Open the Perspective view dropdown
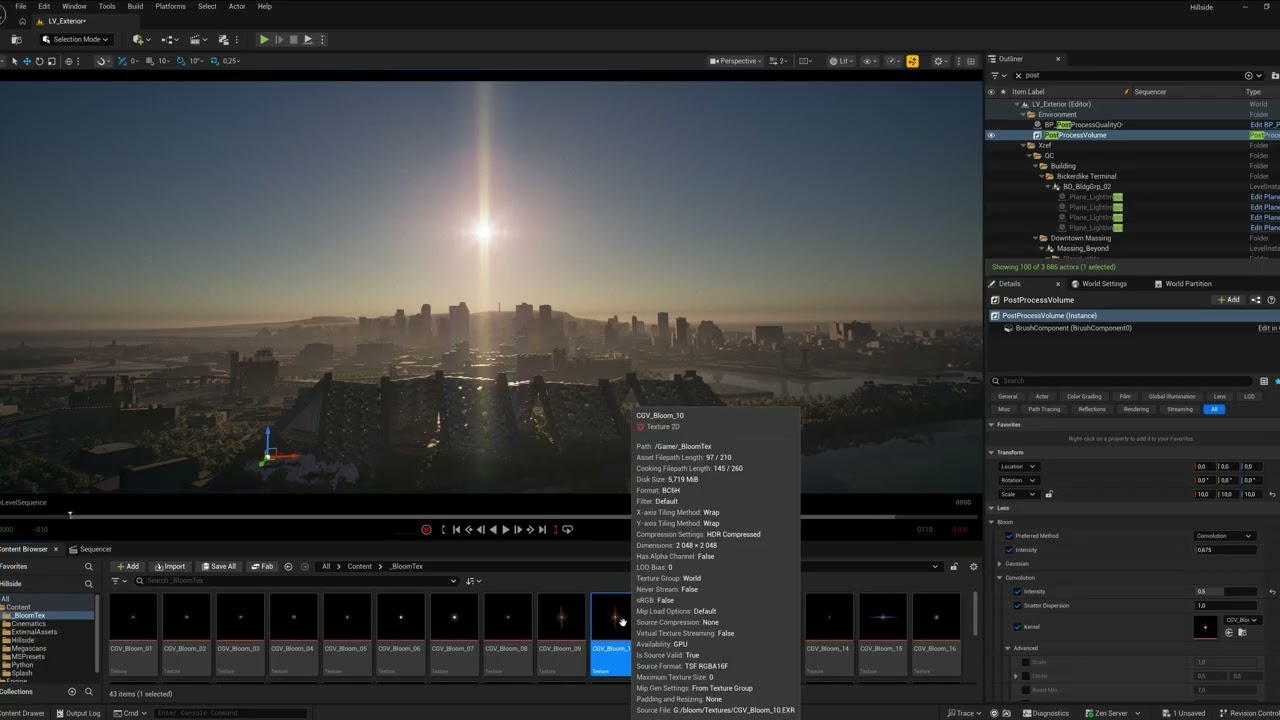The height and width of the screenshot is (720, 1280). [735, 61]
